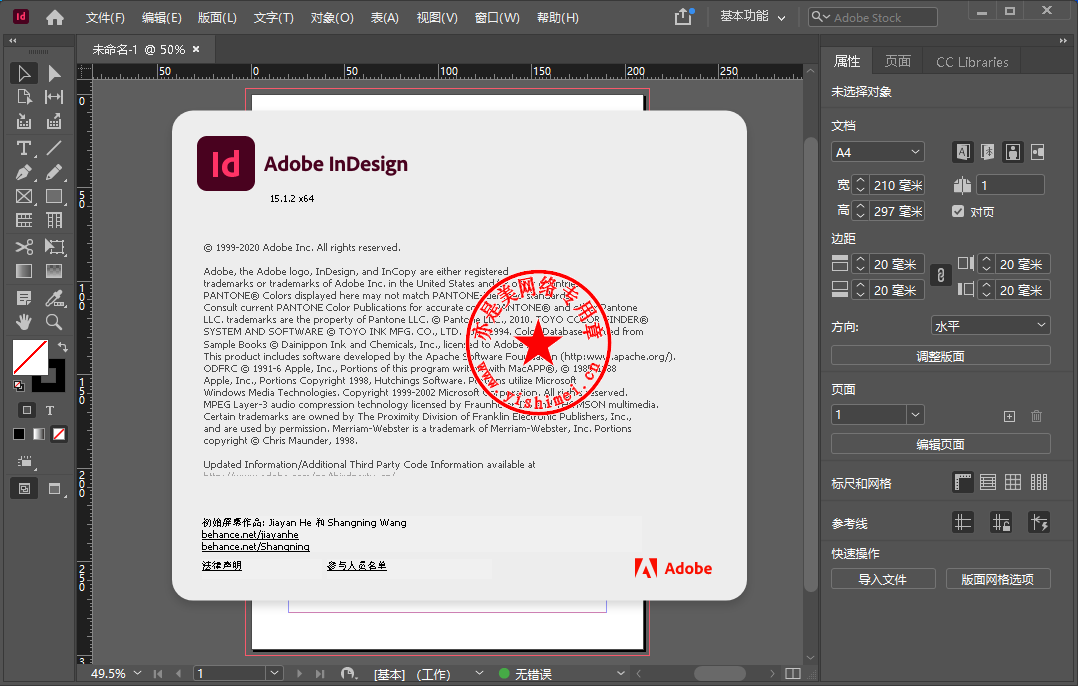
Task: Open page number dropdown in properties
Action: click(915, 414)
